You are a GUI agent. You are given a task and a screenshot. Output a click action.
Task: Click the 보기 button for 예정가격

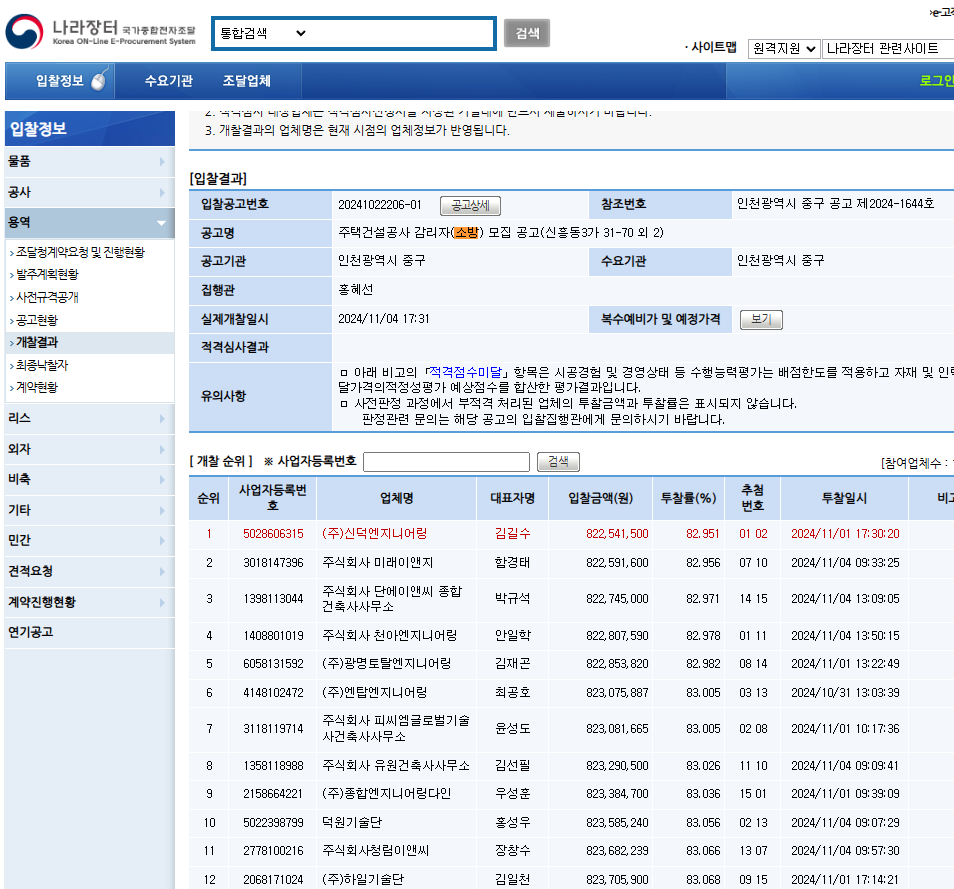761,319
